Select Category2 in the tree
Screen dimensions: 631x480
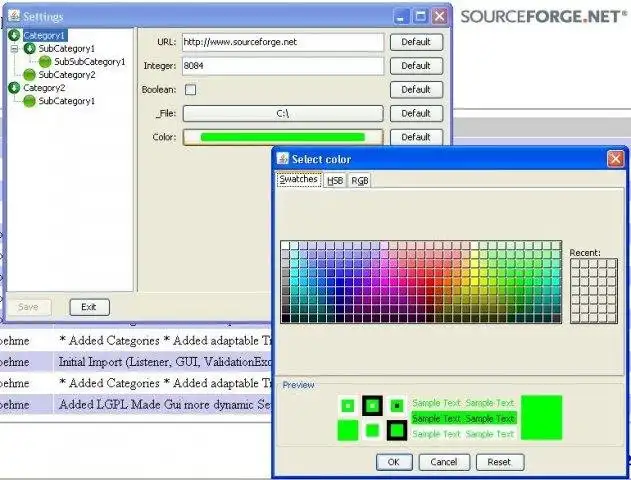pyautogui.click(x=44, y=88)
